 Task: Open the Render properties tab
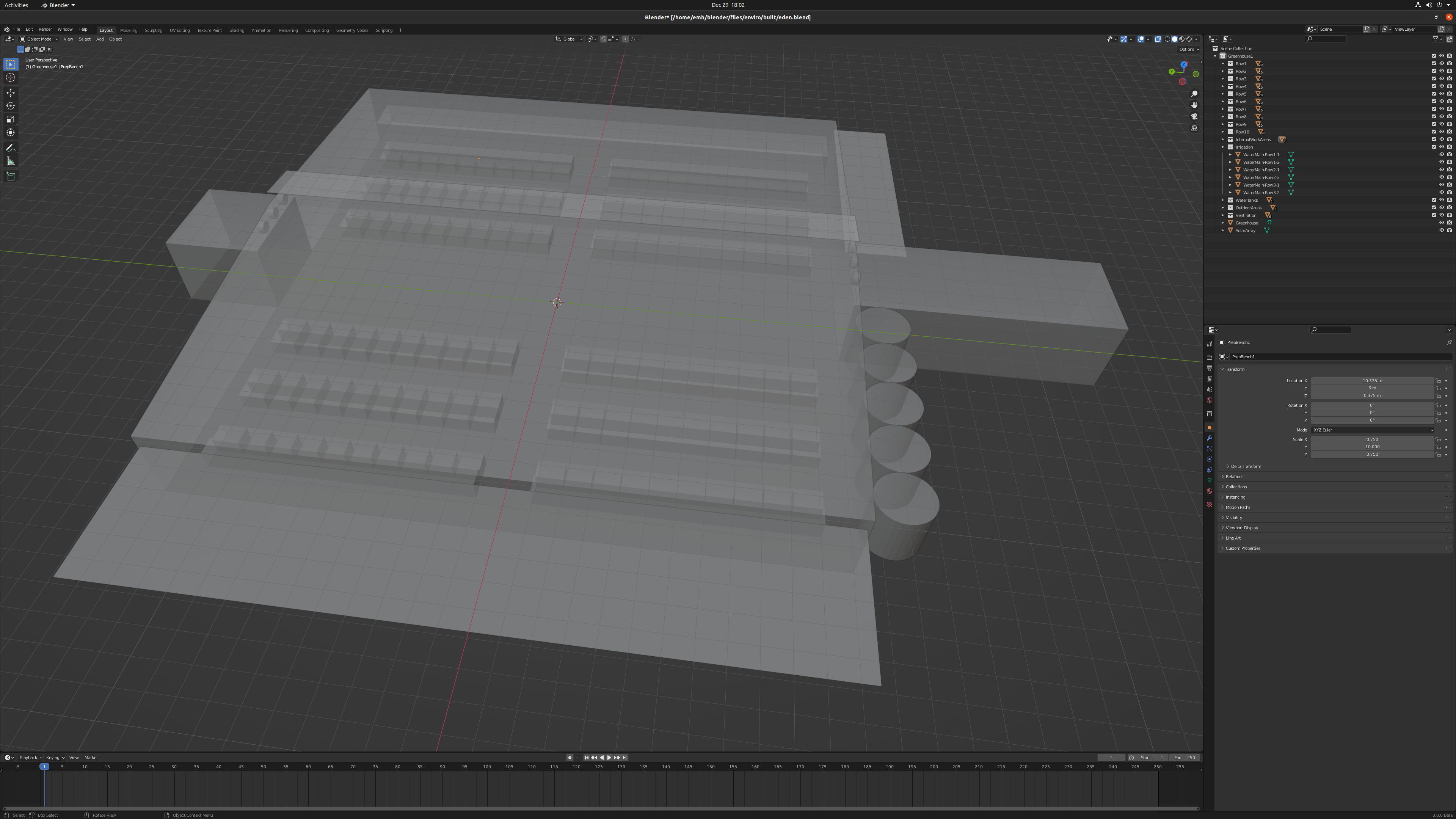(x=1210, y=357)
